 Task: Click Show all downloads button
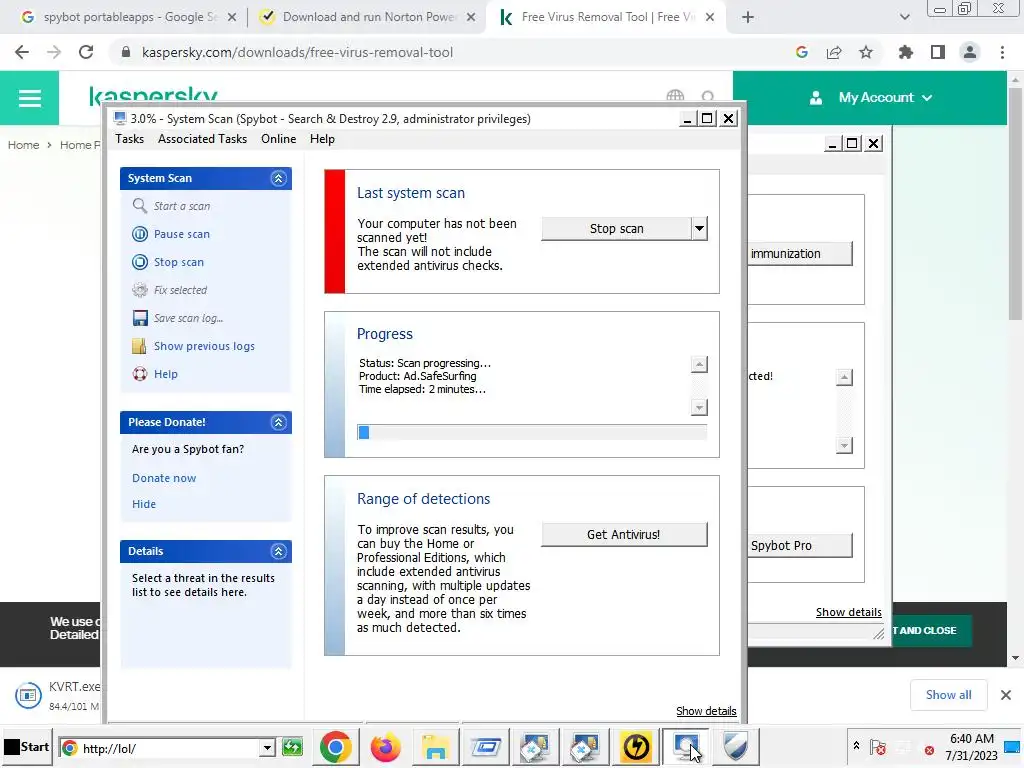(x=948, y=695)
